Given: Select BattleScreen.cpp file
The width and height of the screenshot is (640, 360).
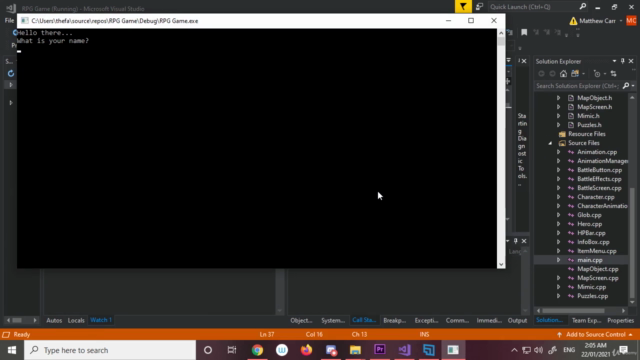Looking at the screenshot, I should (x=599, y=188).
